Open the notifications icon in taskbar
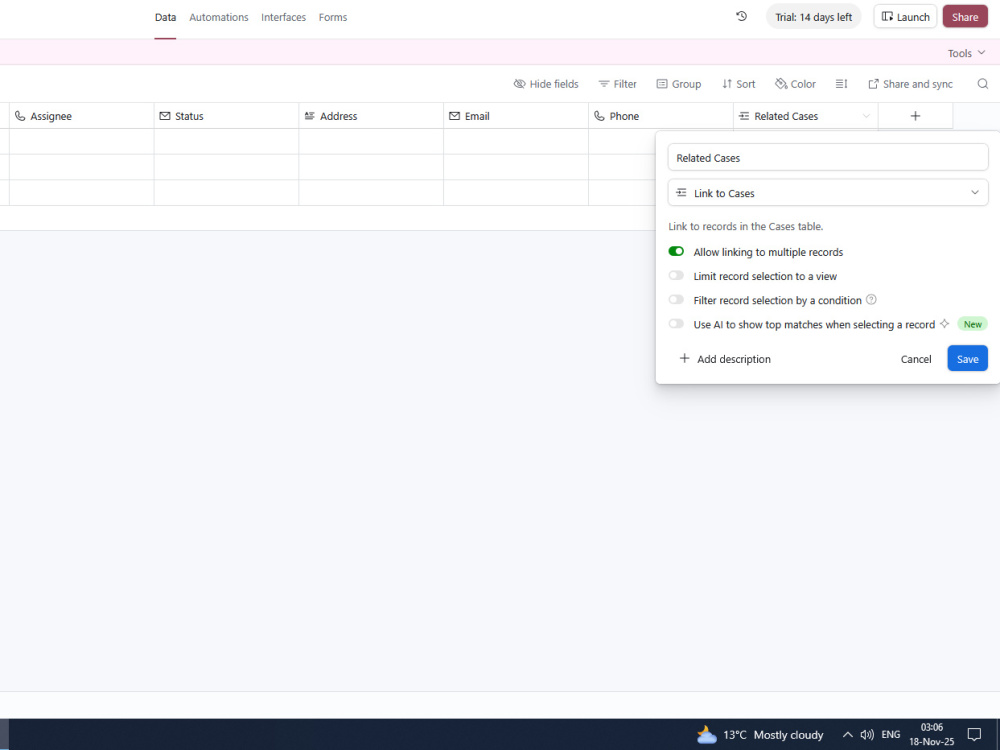This screenshot has height=750, width=1000. [x=974, y=735]
